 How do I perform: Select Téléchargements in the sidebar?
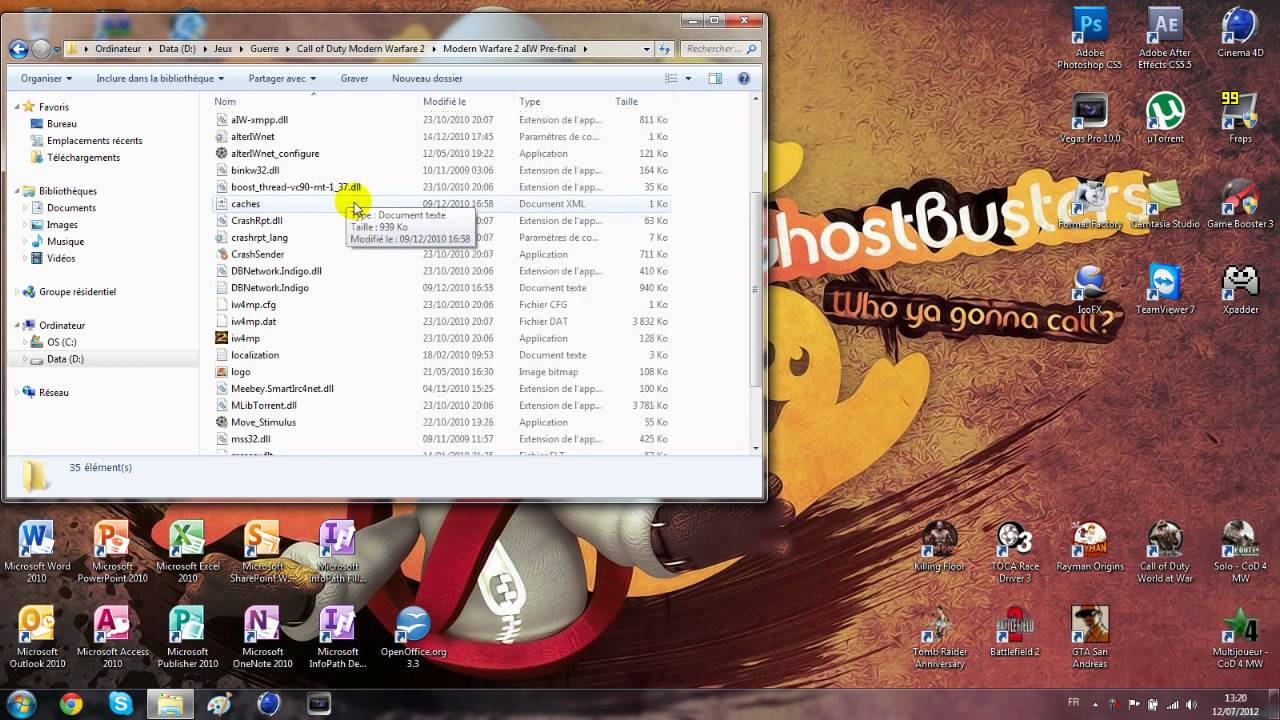click(83, 157)
